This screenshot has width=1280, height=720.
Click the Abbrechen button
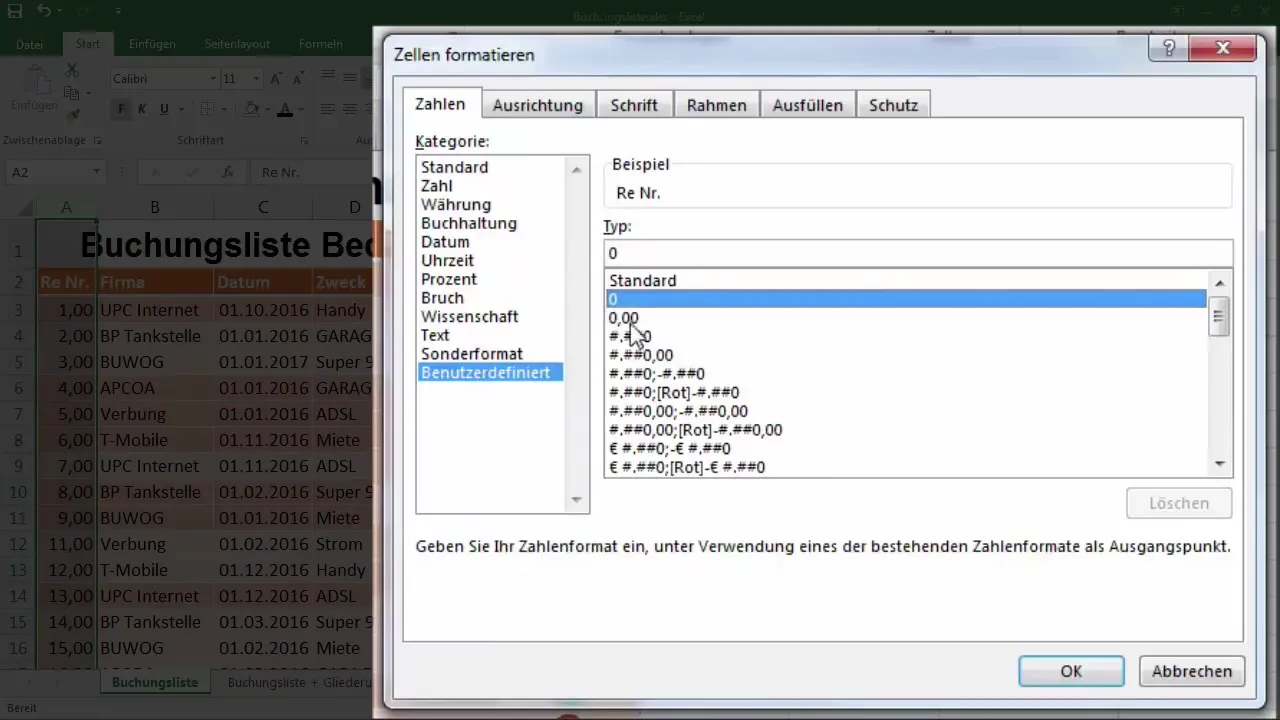tap(1190, 671)
